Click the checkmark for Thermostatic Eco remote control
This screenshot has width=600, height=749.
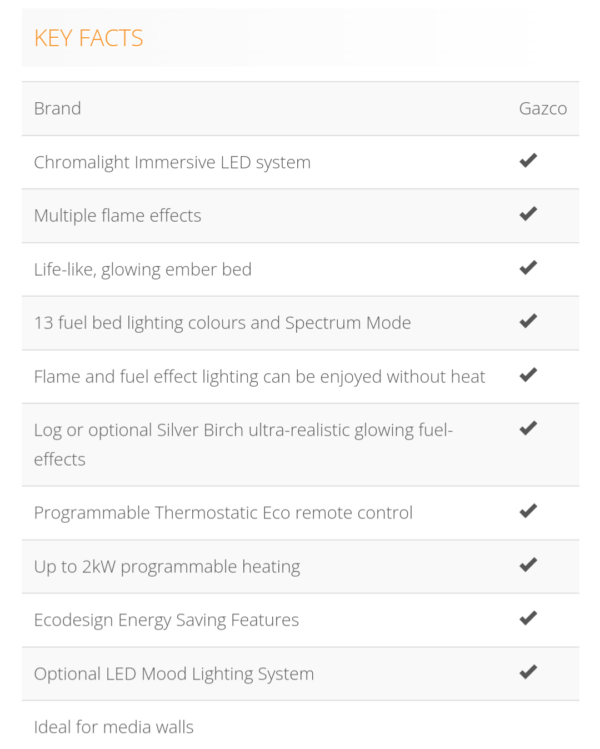point(528,511)
